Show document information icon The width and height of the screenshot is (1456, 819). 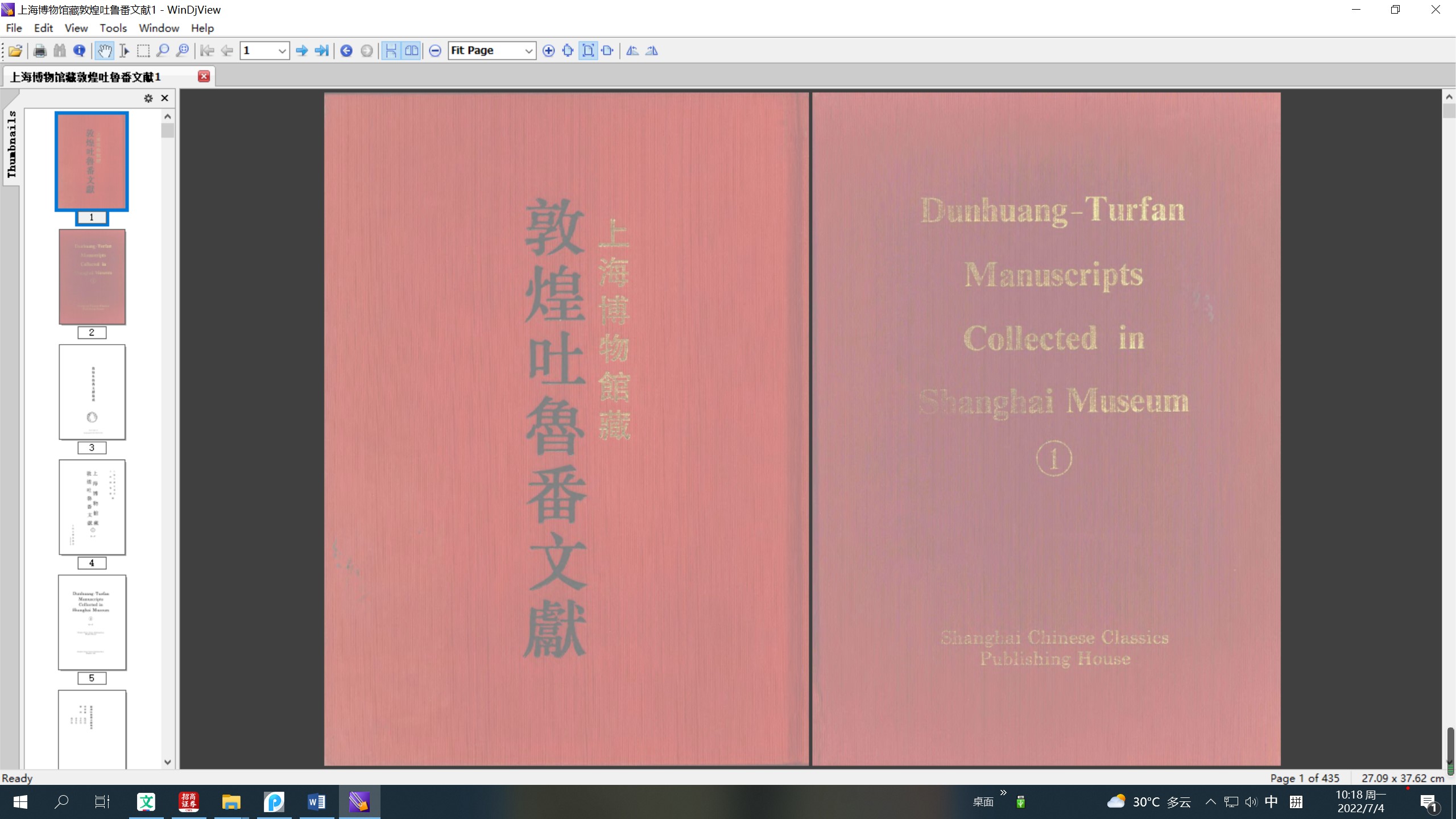point(80,51)
